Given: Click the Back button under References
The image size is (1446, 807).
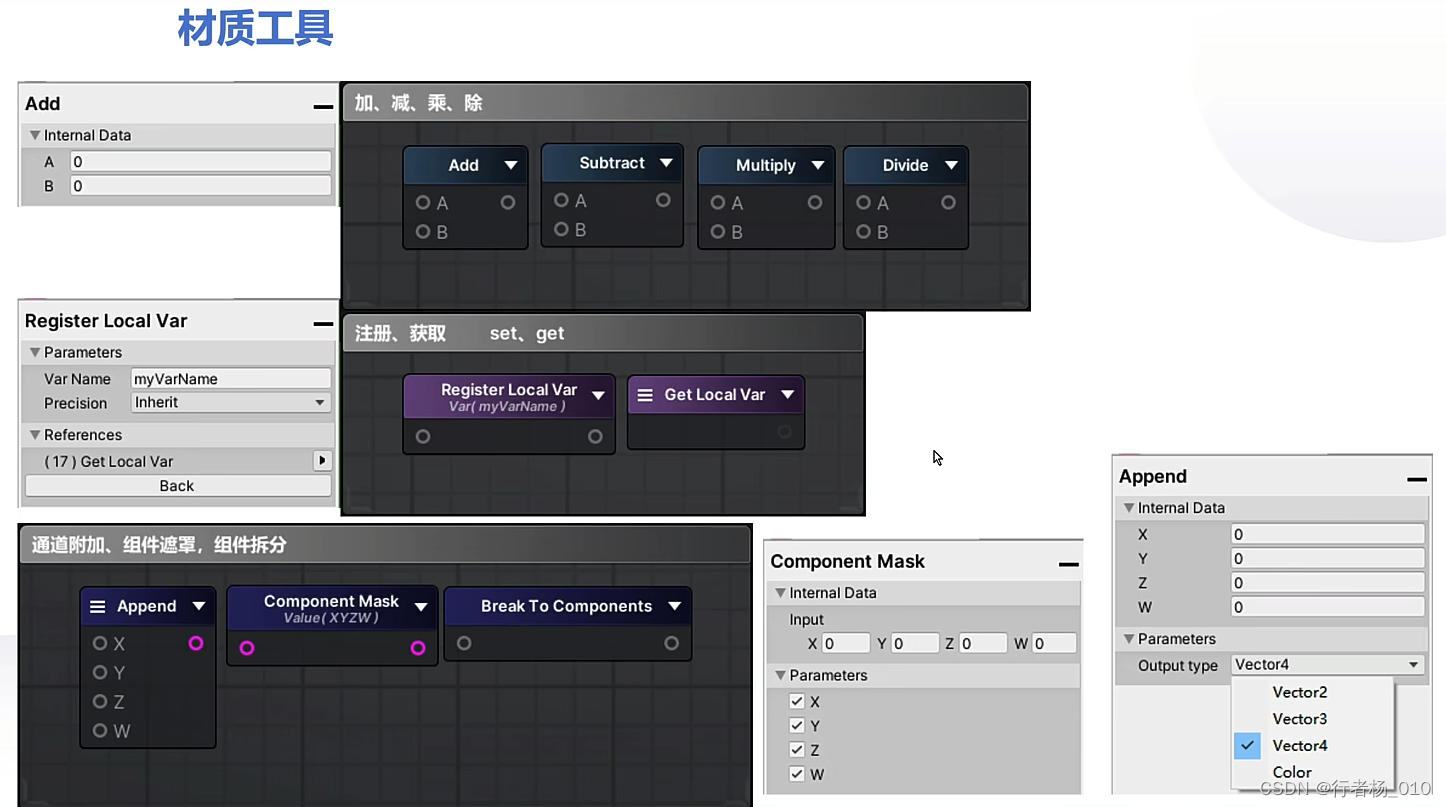Looking at the screenshot, I should pos(177,485).
